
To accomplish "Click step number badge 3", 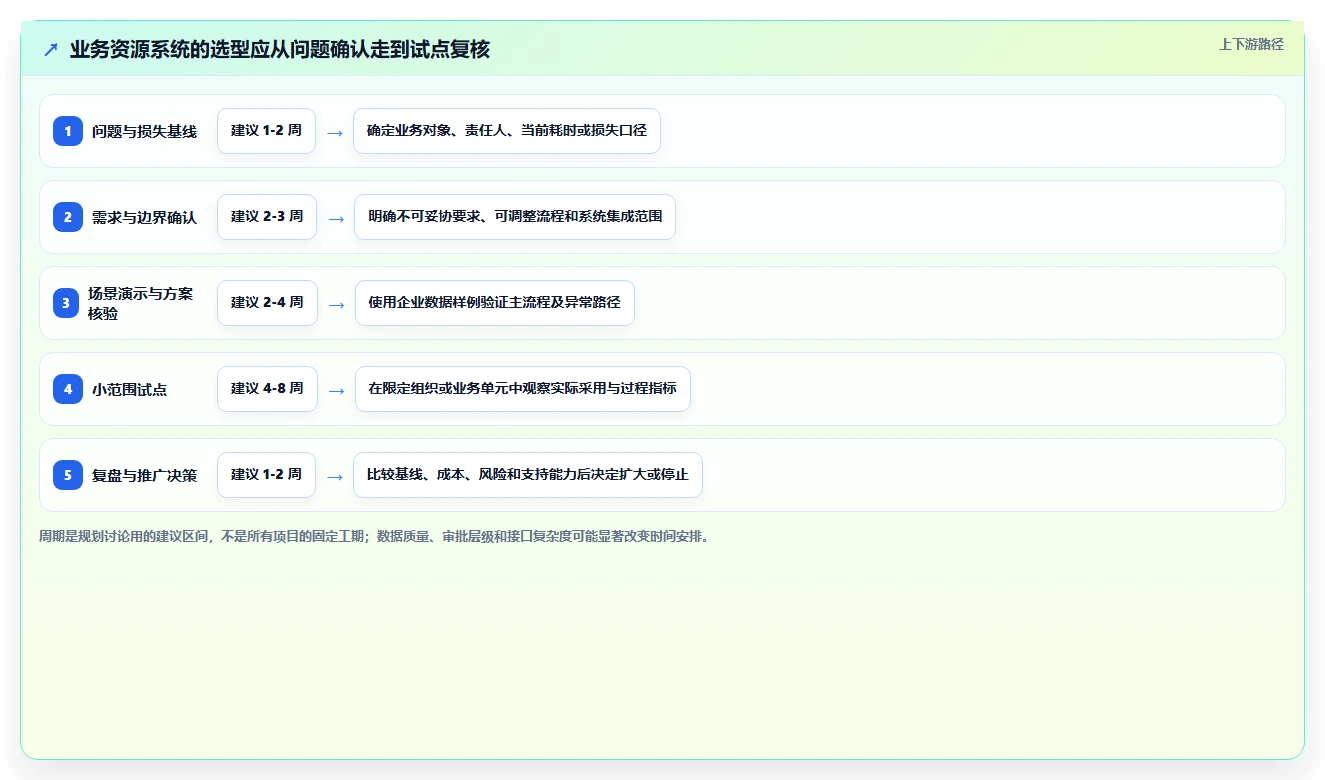I will click(x=66, y=303).
